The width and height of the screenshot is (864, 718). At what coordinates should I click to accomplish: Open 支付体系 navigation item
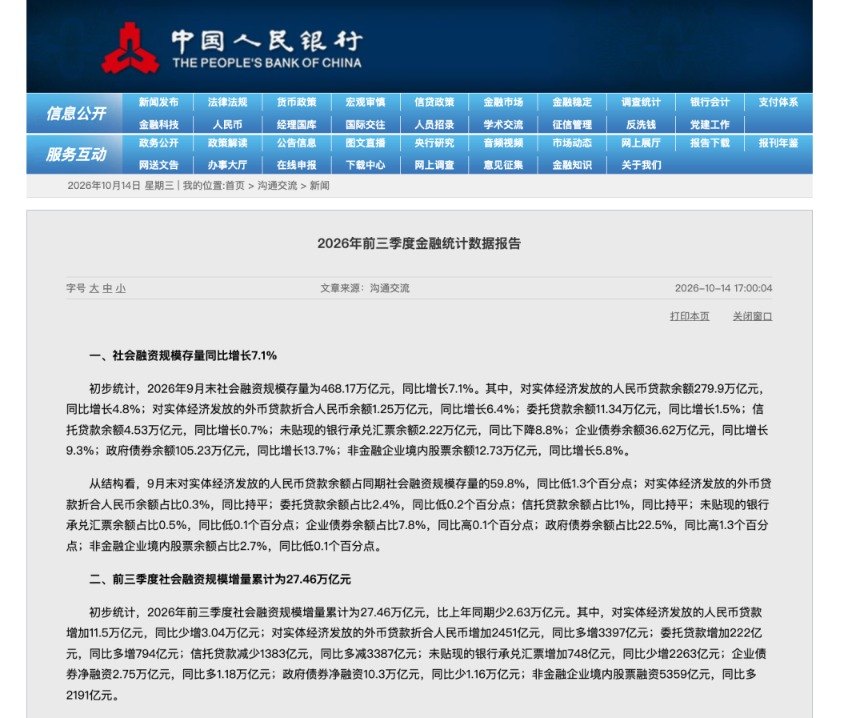click(778, 102)
